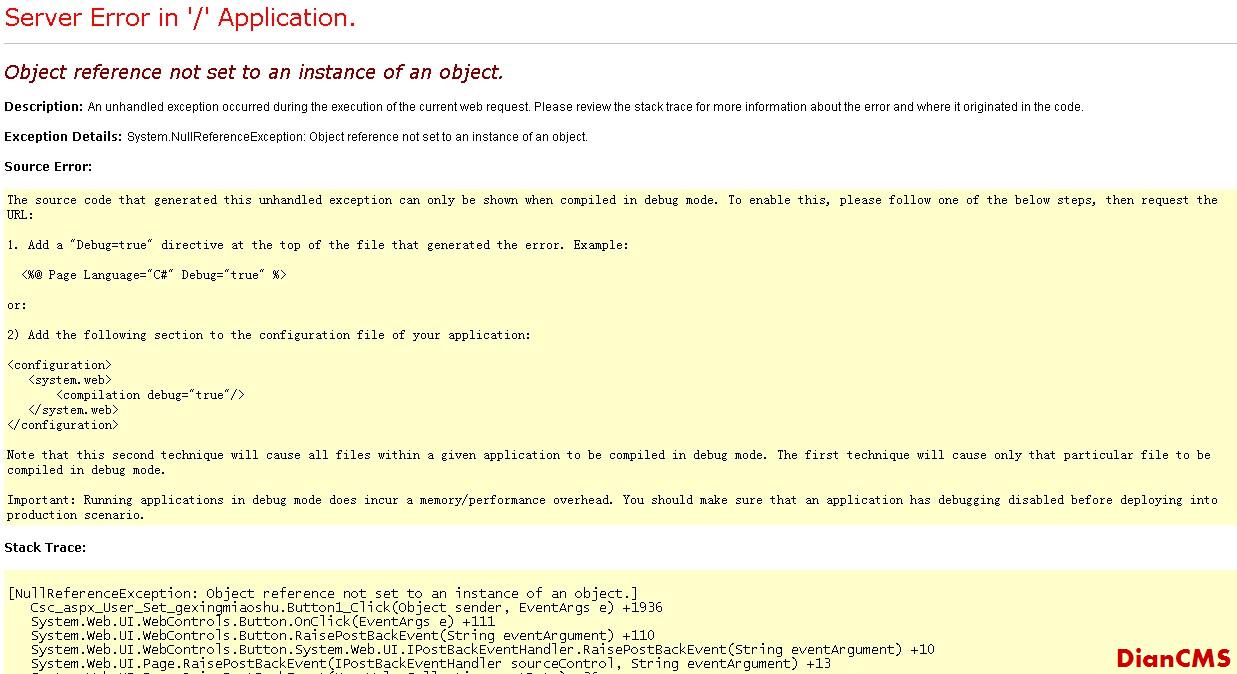Image resolution: width=1237 pixels, height=674 pixels.
Task: Click the "Source Error:" heading
Action: click(48, 167)
